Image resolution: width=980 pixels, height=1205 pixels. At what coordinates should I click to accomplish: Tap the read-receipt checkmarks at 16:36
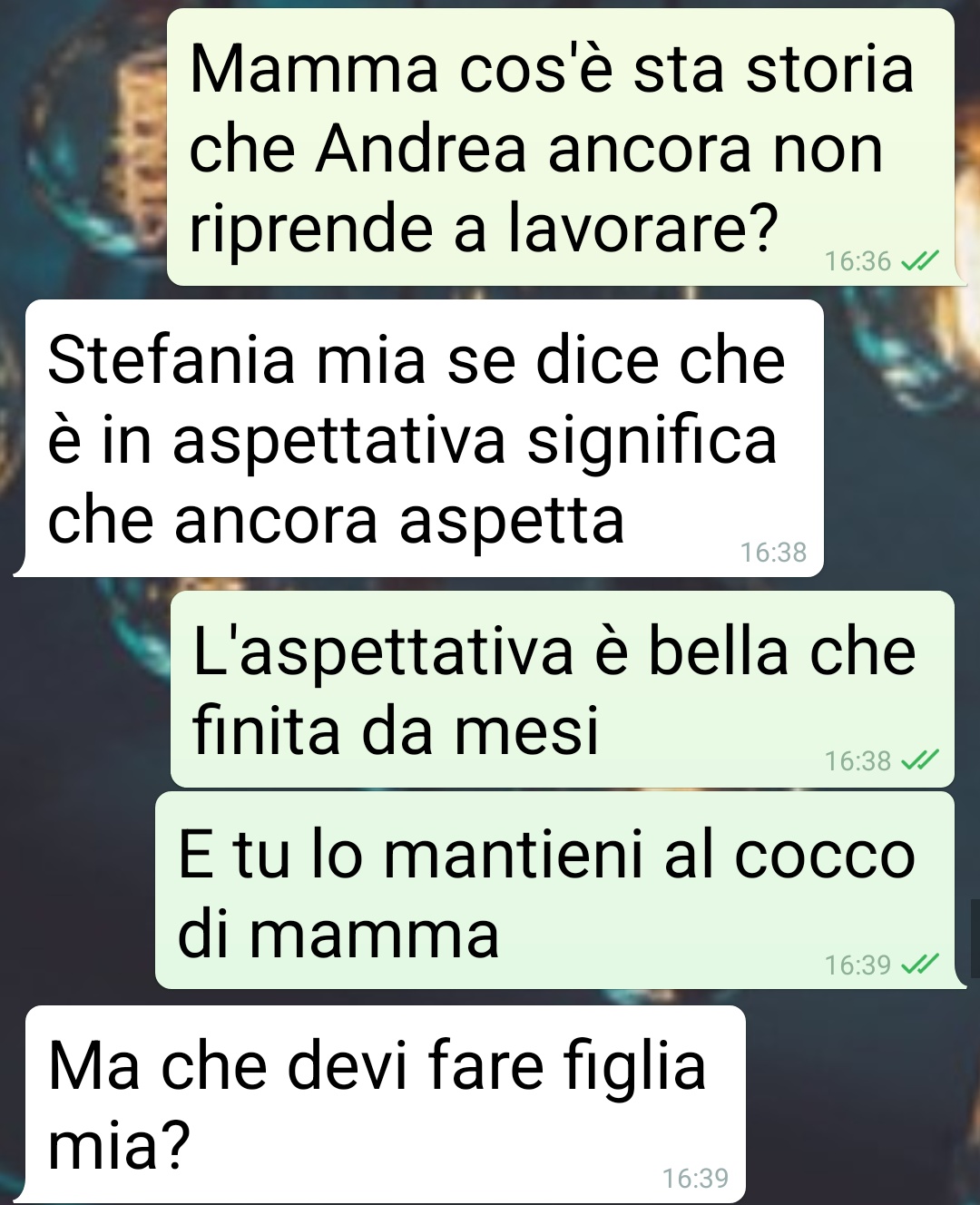[919, 261]
